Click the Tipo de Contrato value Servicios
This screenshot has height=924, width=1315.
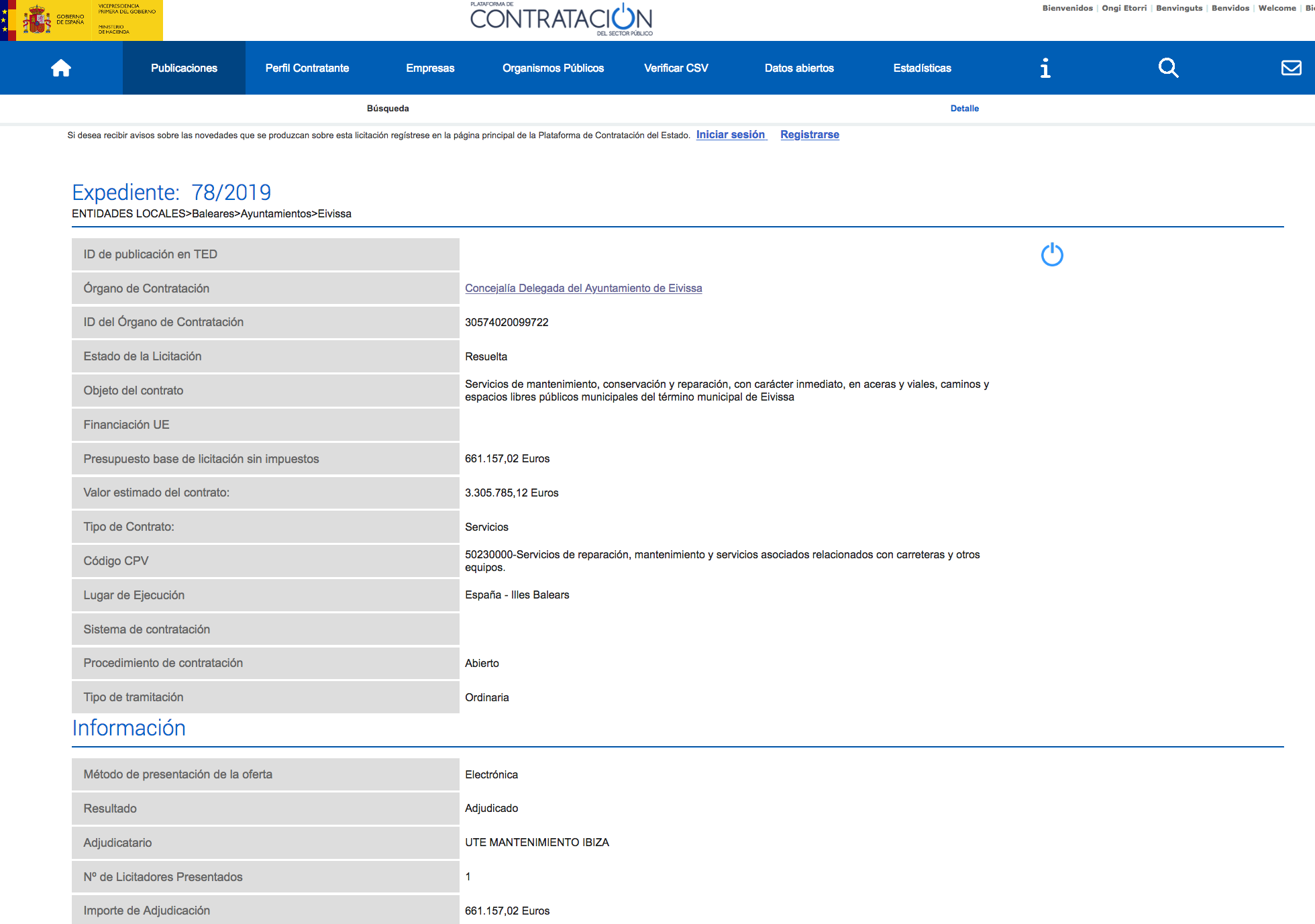(486, 527)
